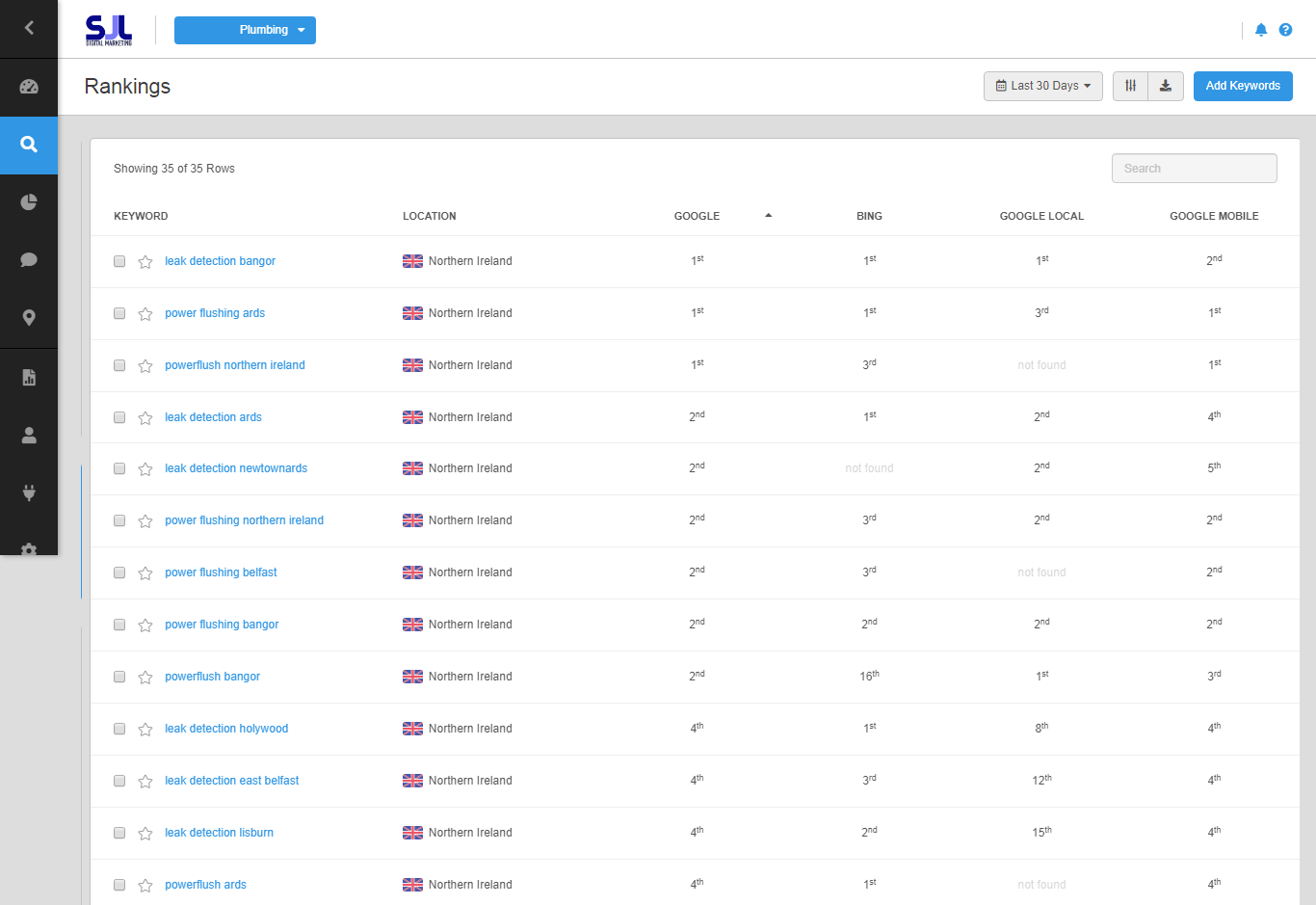Star the power flushing belfast keyword
The width and height of the screenshot is (1316, 905).
click(145, 573)
